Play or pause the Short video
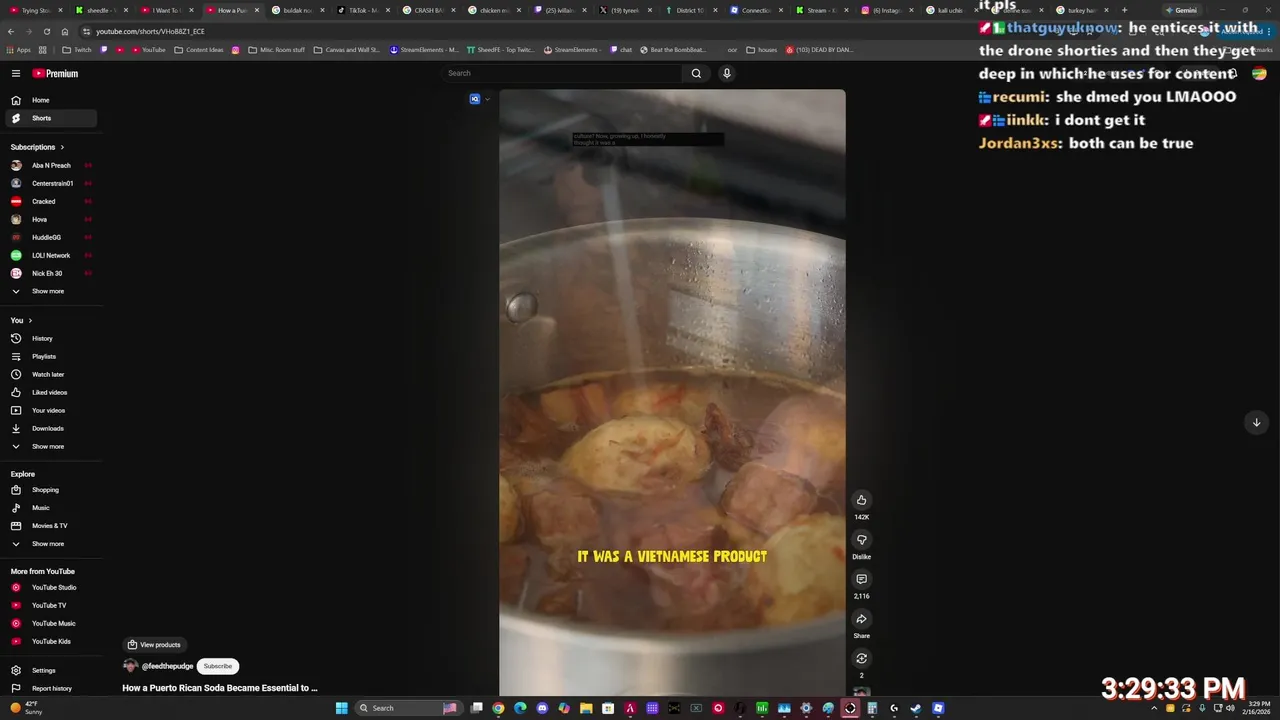1280x720 pixels. click(x=672, y=390)
